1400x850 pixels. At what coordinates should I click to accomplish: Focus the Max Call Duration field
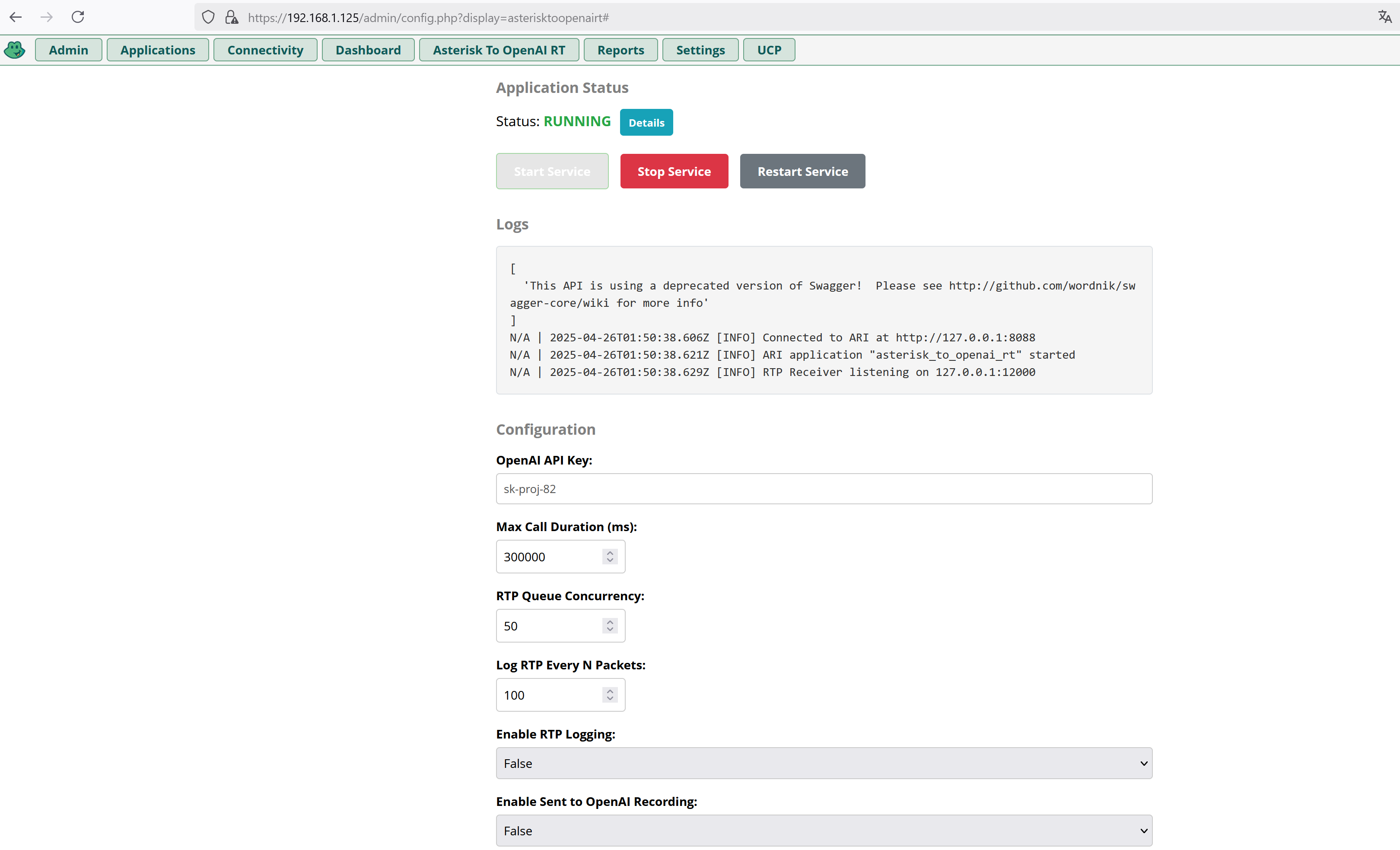click(x=561, y=557)
